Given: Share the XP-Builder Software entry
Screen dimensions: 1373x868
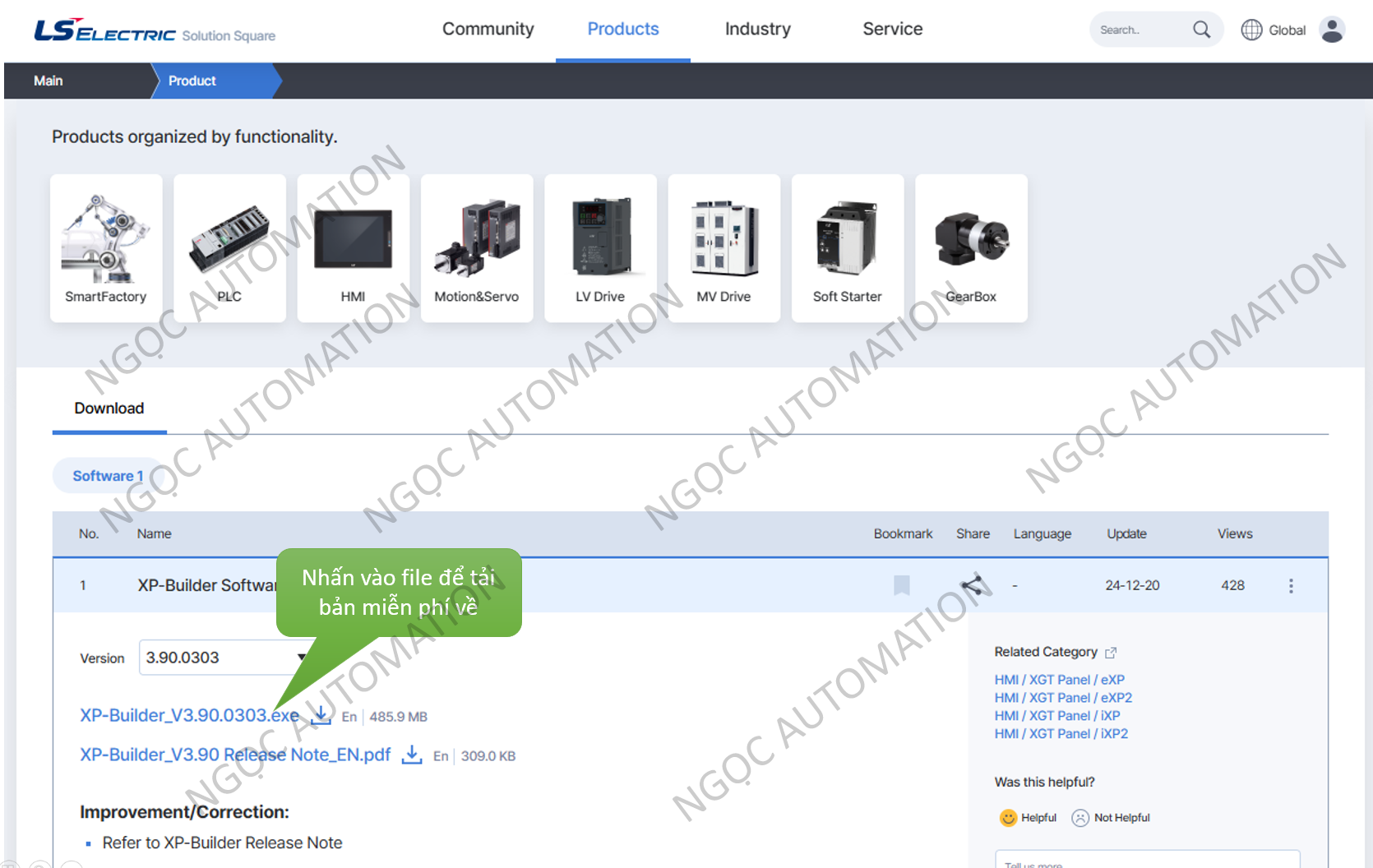Looking at the screenshot, I should point(973,585).
